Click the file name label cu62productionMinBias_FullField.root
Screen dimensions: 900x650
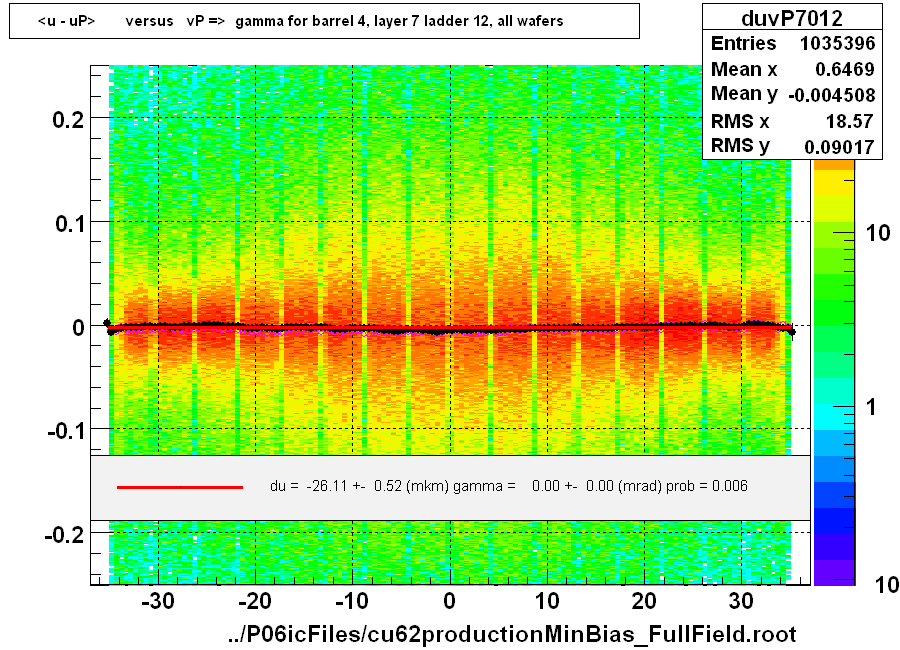coord(512,634)
